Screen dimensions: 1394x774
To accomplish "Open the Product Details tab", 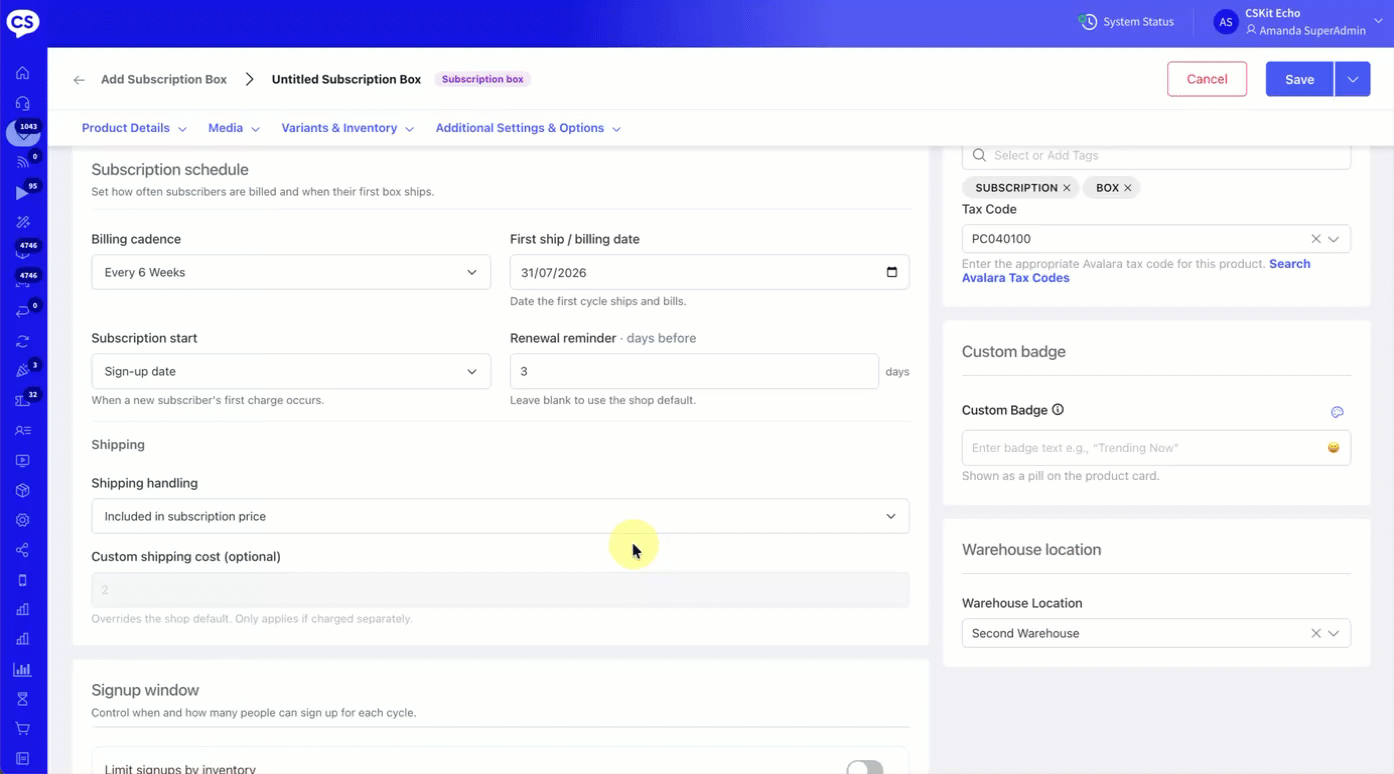I will point(134,128).
